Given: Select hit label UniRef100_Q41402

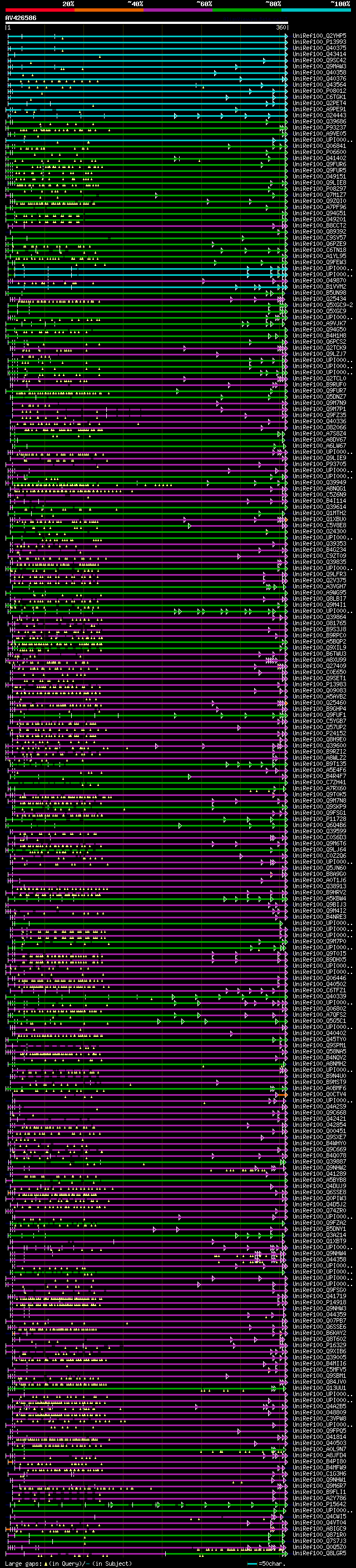Looking at the screenshot, I should click(319, 159).
